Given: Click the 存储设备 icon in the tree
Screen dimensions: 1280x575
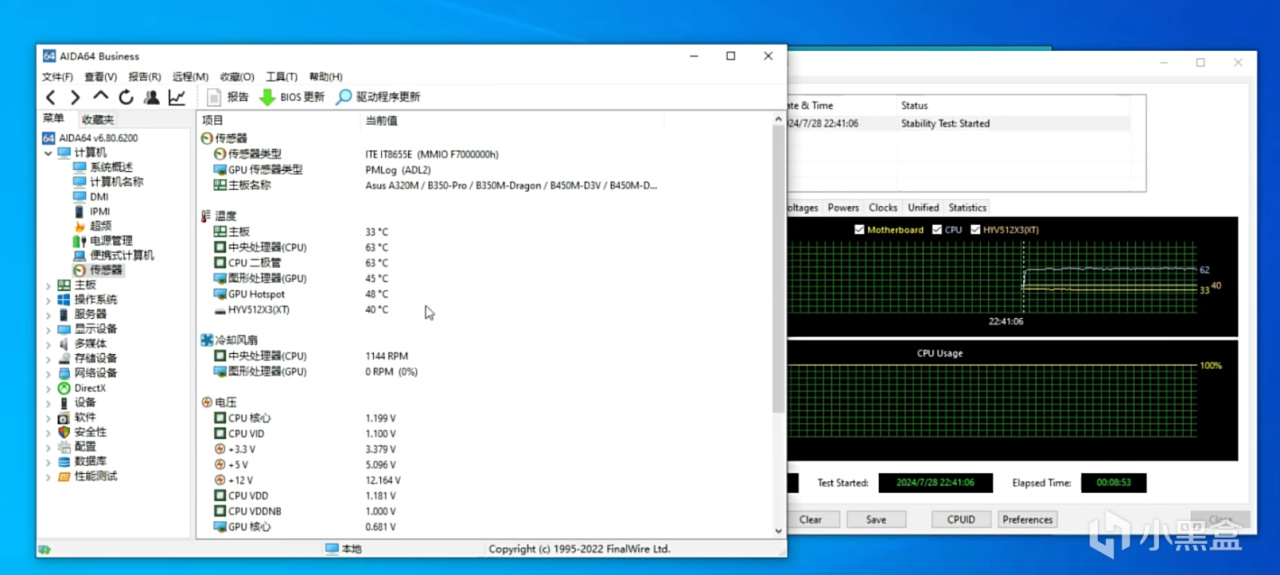Looking at the screenshot, I should click(64, 358).
